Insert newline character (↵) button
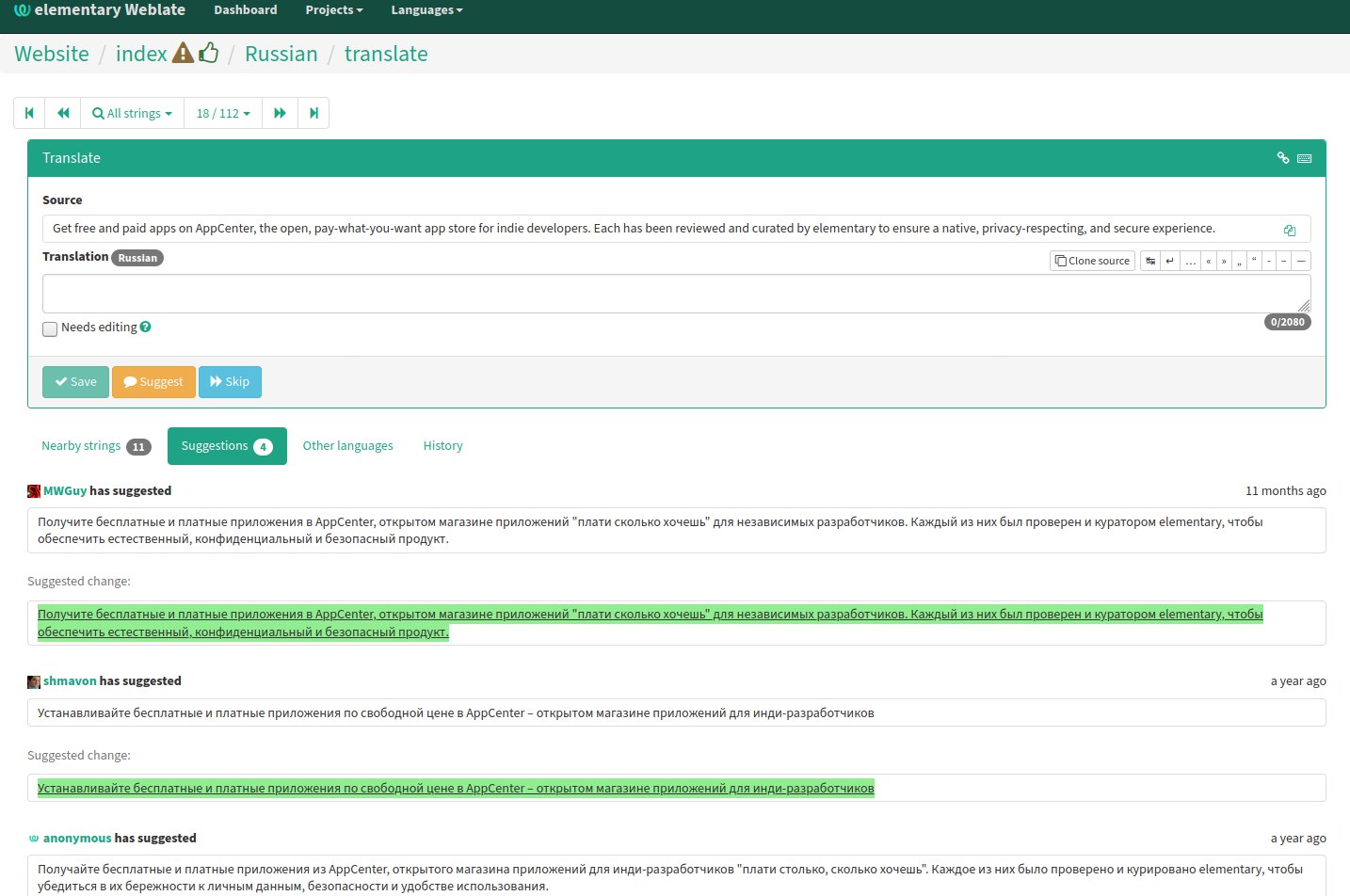Viewport: 1350px width, 896px height. [1170, 261]
